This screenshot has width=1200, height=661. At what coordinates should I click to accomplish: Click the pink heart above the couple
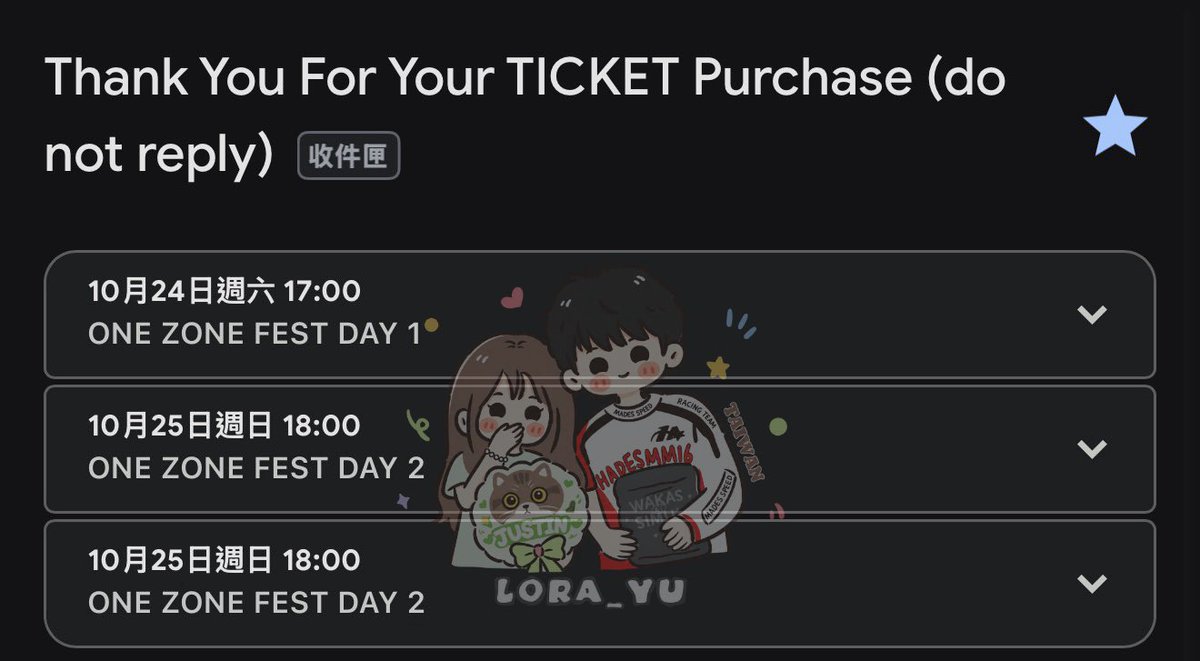click(512, 297)
